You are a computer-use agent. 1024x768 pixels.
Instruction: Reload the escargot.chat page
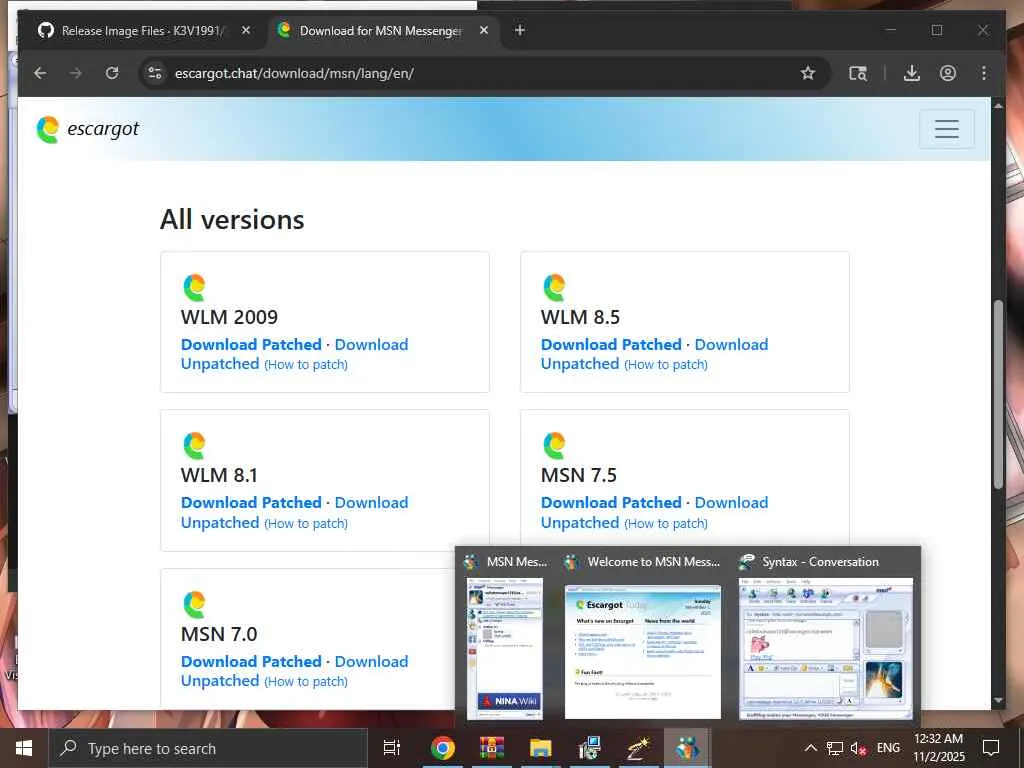(112, 73)
